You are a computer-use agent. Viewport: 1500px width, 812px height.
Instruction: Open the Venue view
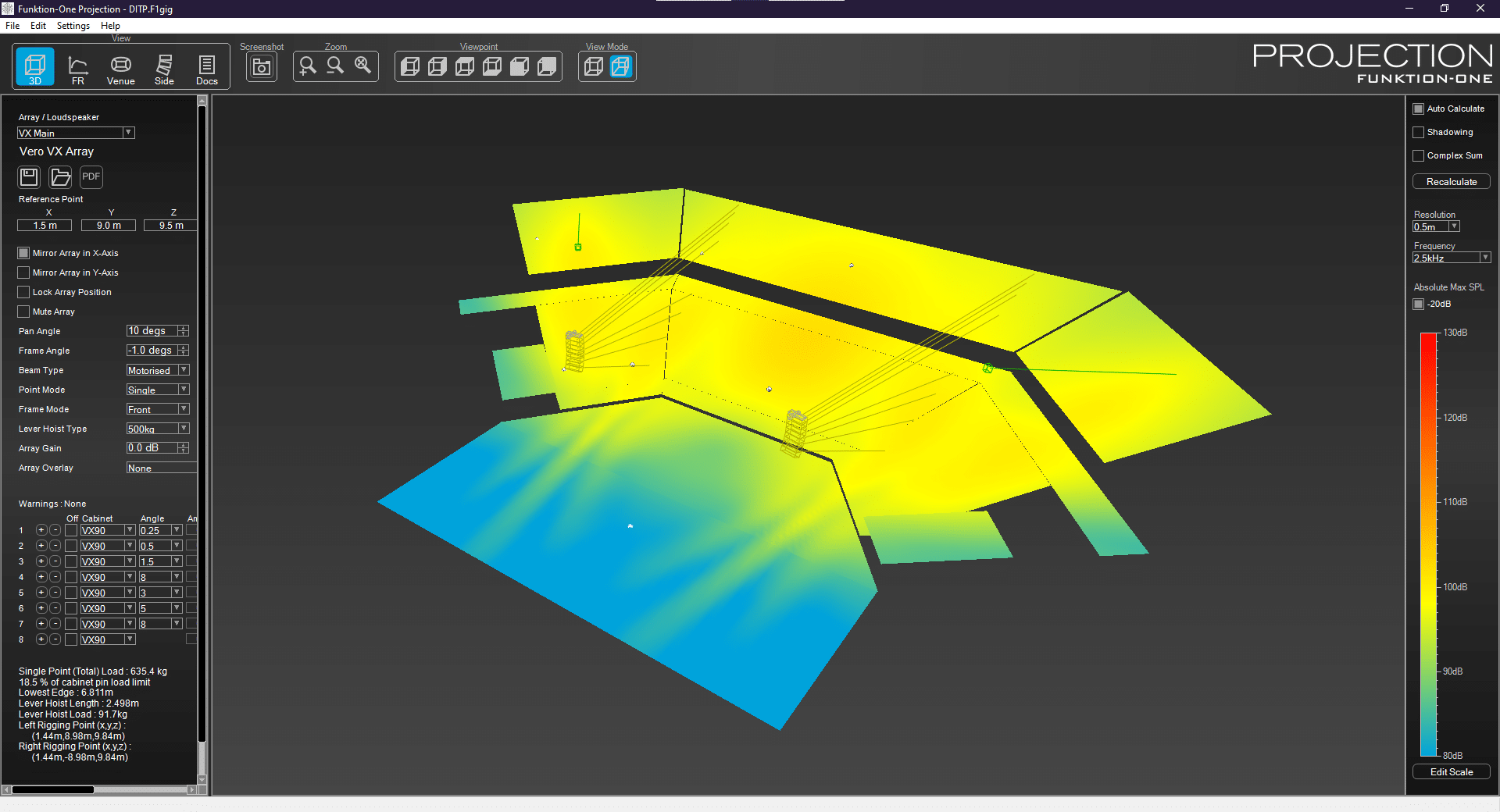pos(120,68)
